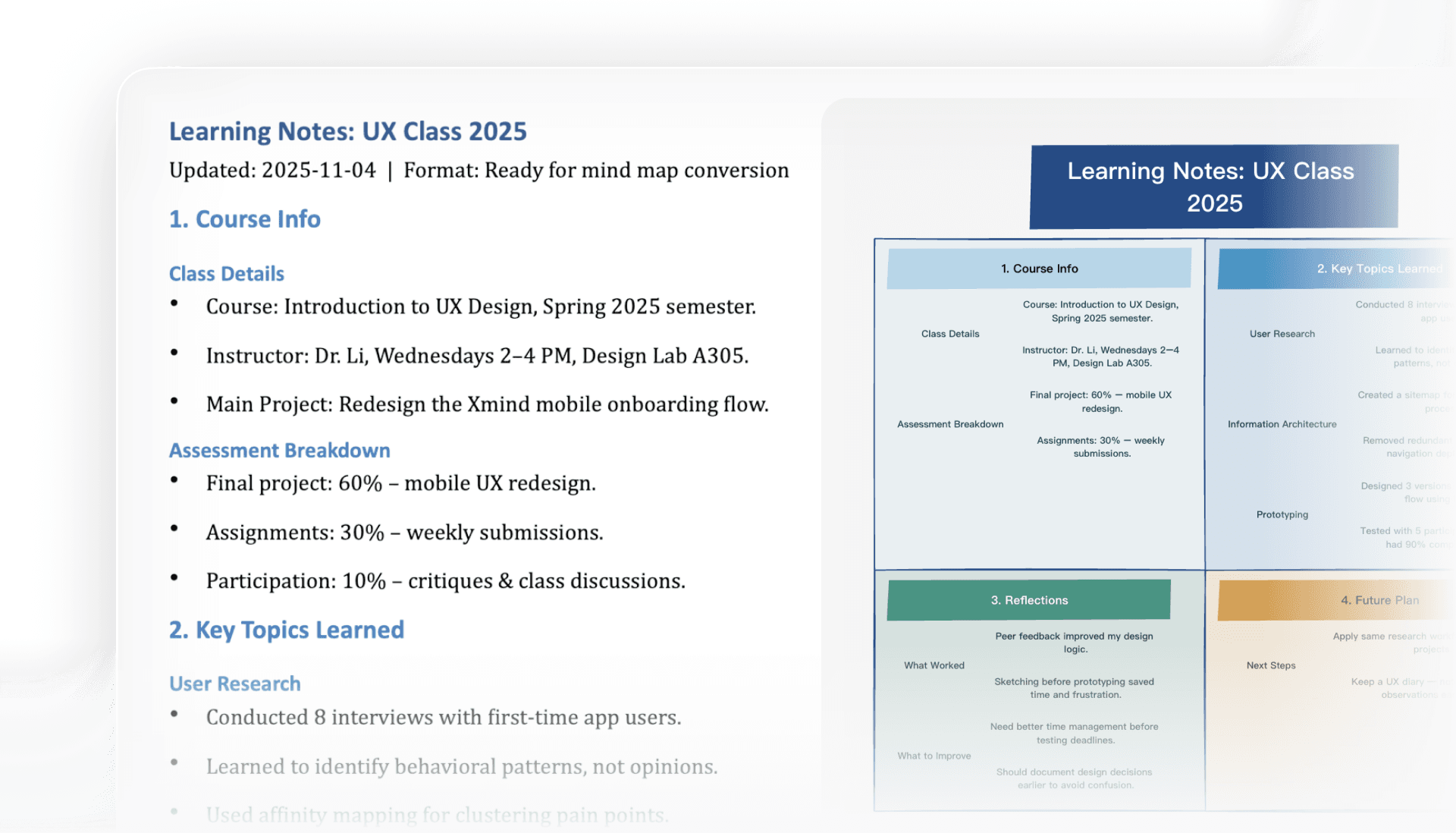
Task: Select the "2. Key Topics Learned" mind map topic
Action: (x=1336, y=269)
